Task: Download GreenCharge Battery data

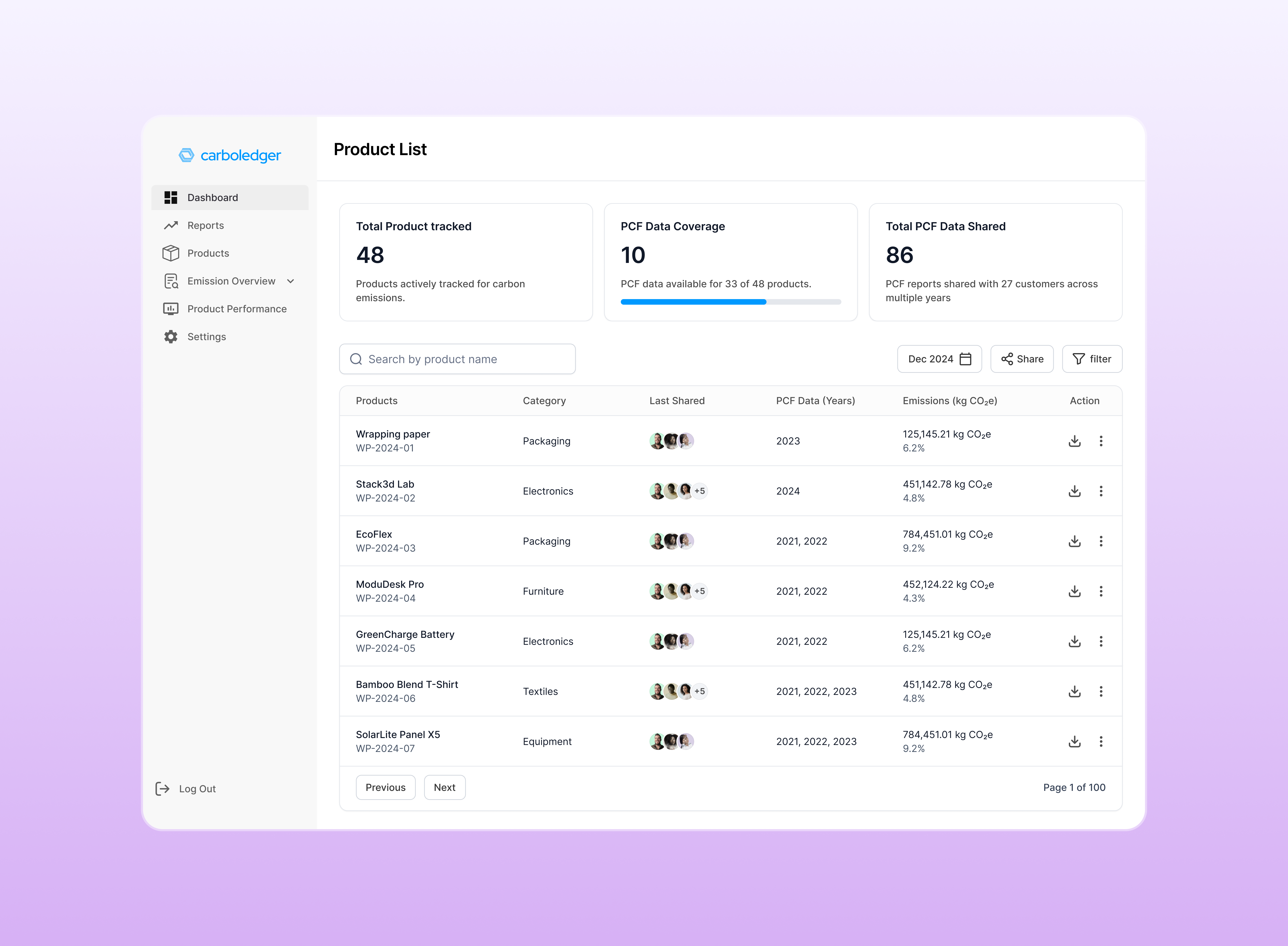Action: click(1074, 641)
